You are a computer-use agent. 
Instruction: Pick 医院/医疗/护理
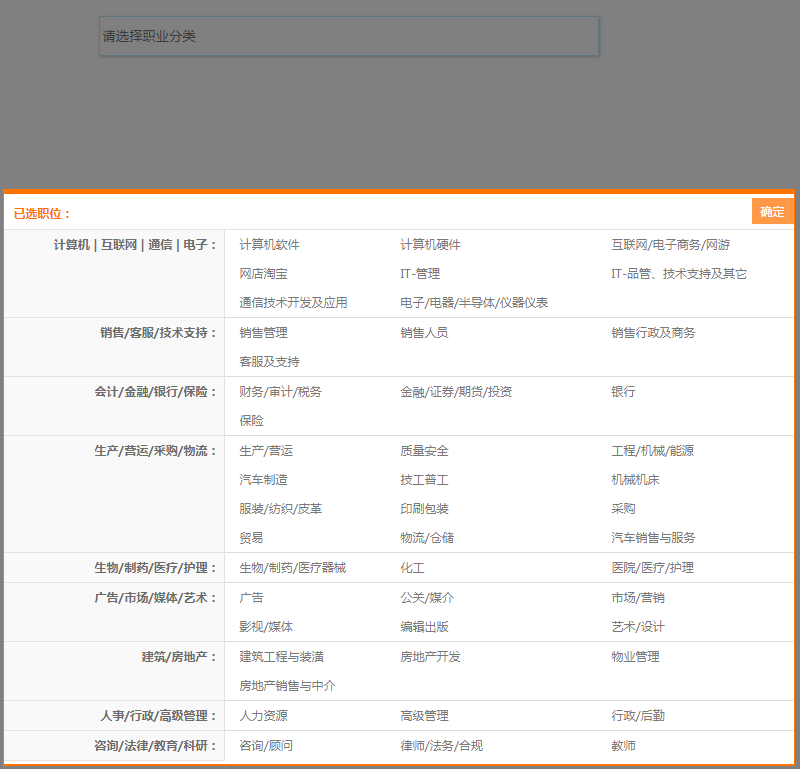coord(653,568)
